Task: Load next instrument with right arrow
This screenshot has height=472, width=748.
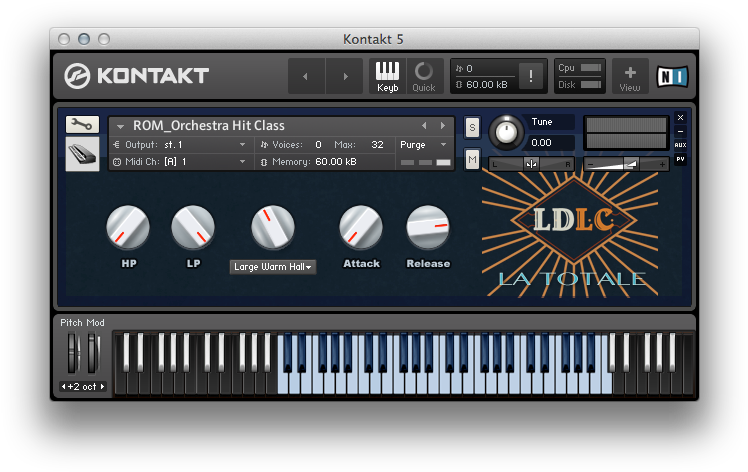Action: click(443, 126)
